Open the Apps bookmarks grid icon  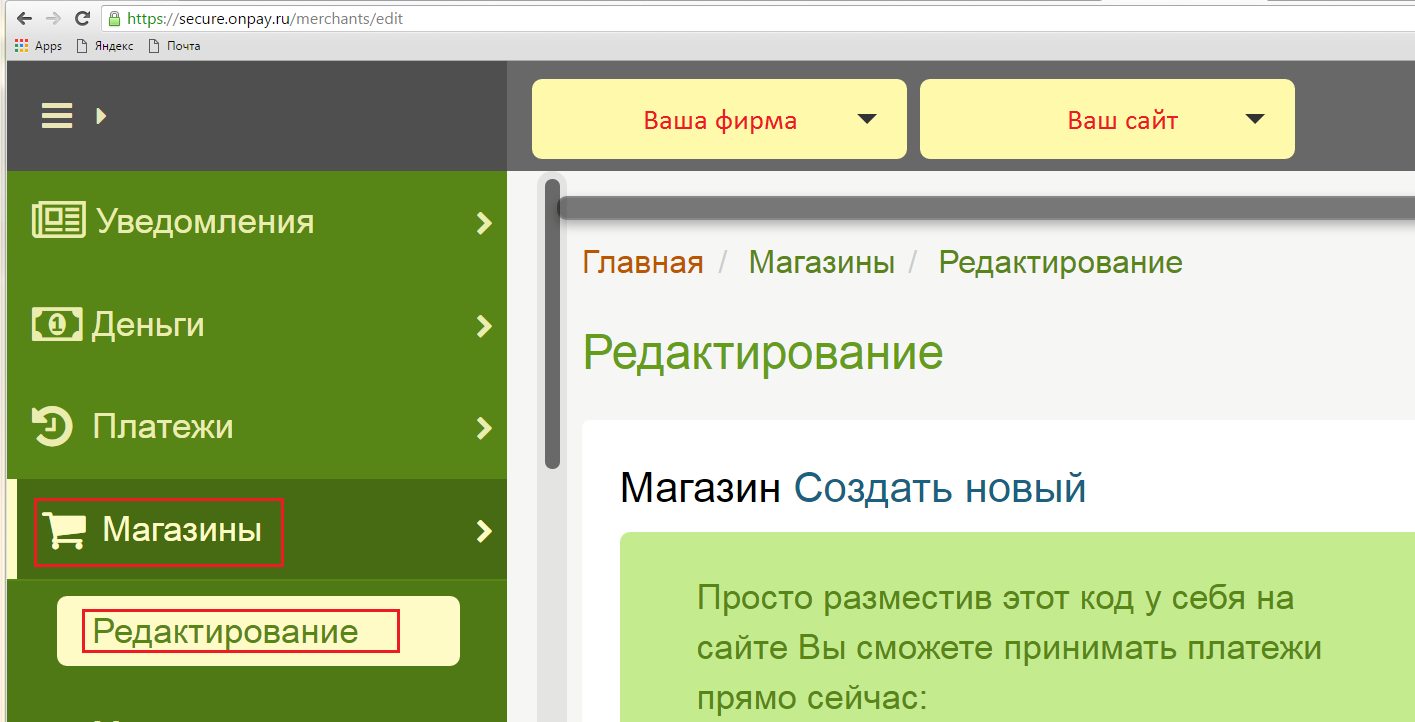21,46
